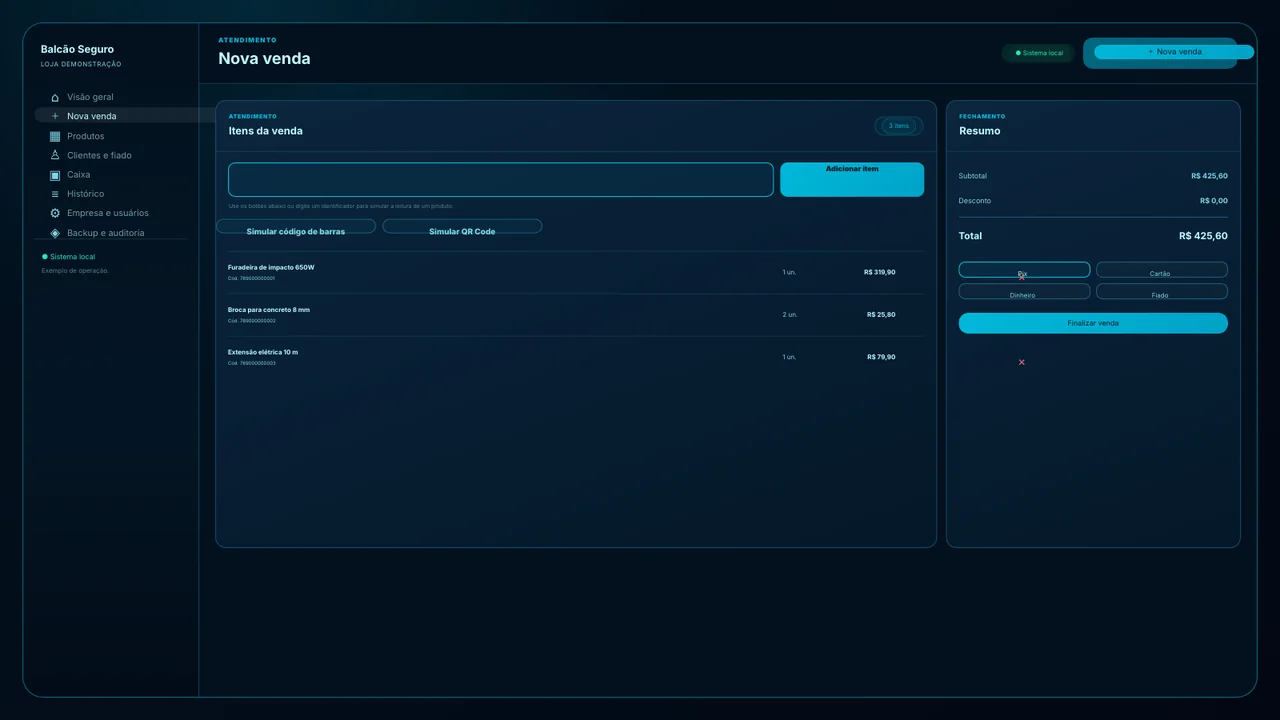Image resolution: width=1280 pixels, height=720 pixels.
Task: Click Simular QR Code button
Action: (462, 227)
